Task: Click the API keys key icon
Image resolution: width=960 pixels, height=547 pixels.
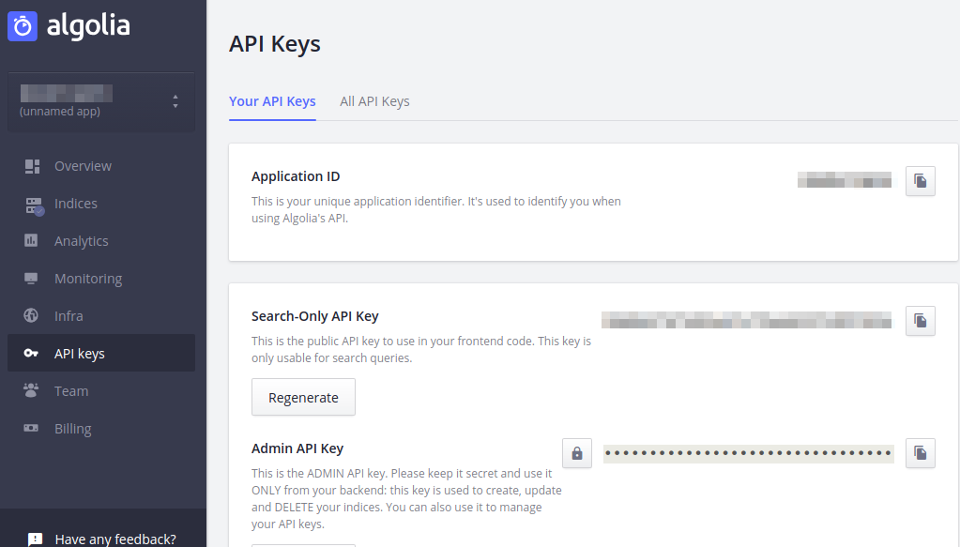Action: (31, 353)
